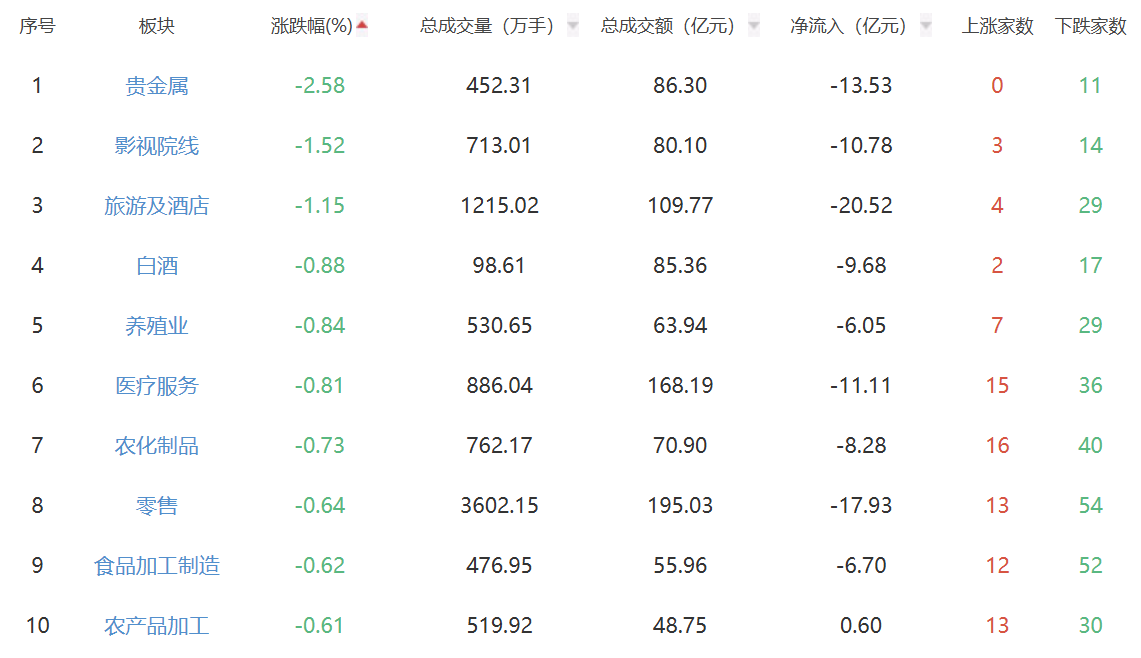
Task: Open the 贵金属 sector link
Action: click(x=156, y=86)
